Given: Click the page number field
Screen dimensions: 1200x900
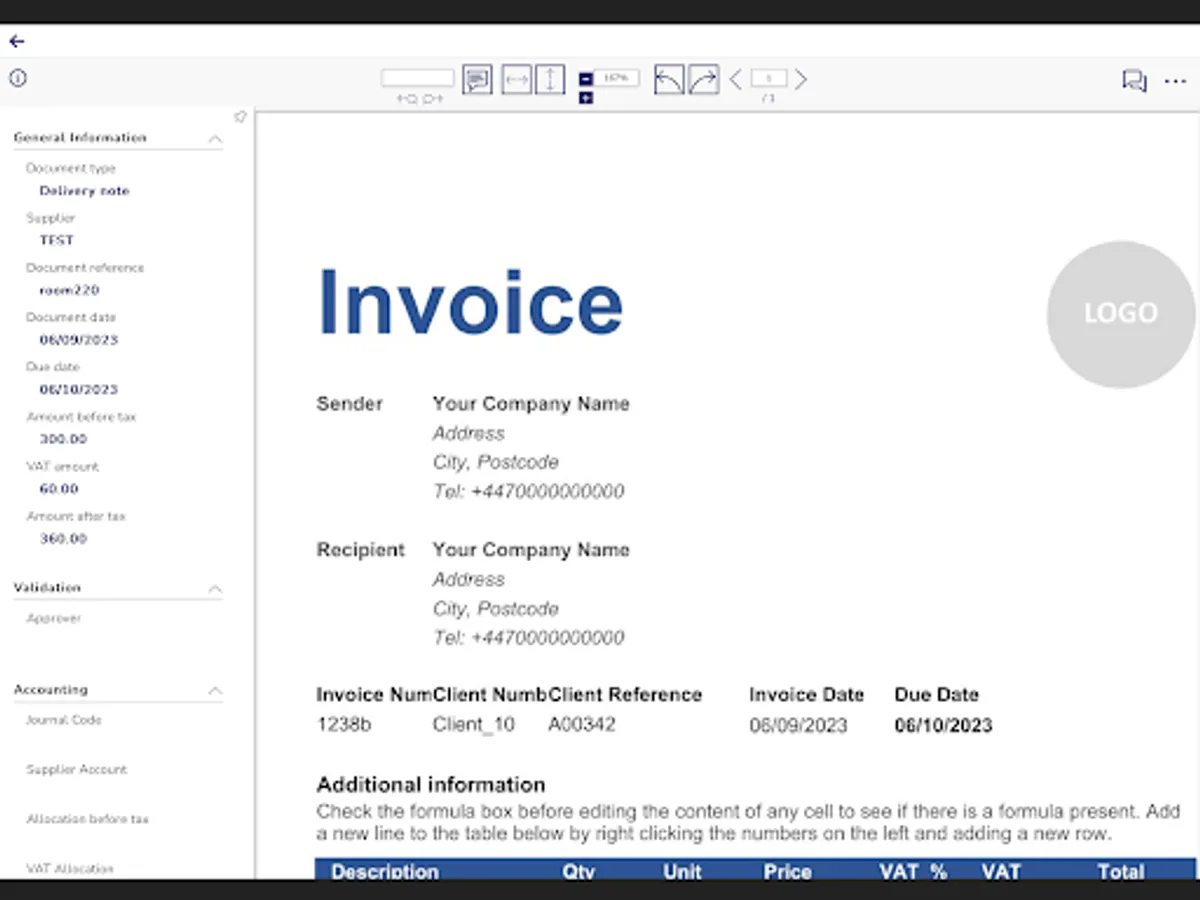Looking at the screenshot, I should [x=768, y=78].
